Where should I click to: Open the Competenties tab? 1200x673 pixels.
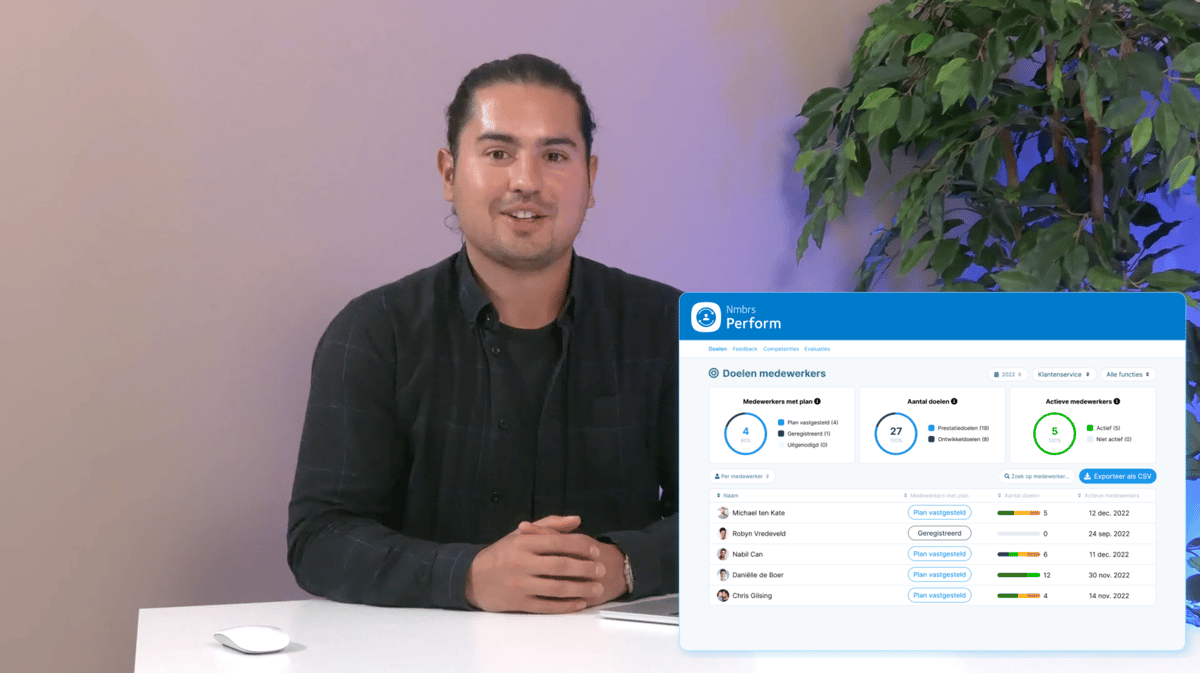pyautogui.click(x=781, y=349)
